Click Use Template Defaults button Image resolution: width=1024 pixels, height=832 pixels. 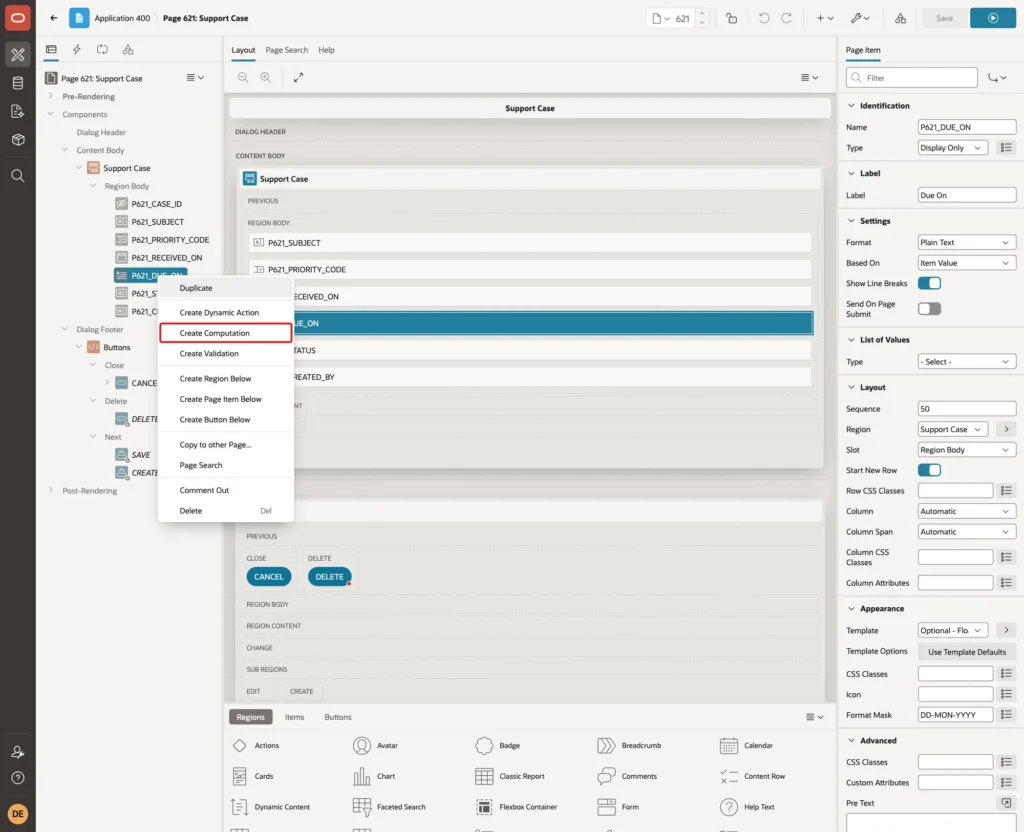click(967, 652)
